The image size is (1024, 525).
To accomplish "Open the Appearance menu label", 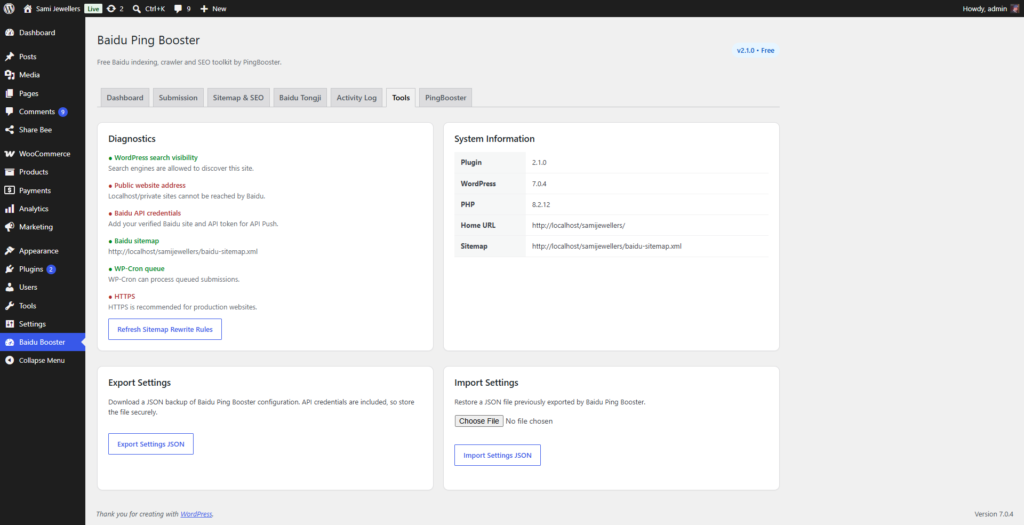I will click(x=39, y=251).
